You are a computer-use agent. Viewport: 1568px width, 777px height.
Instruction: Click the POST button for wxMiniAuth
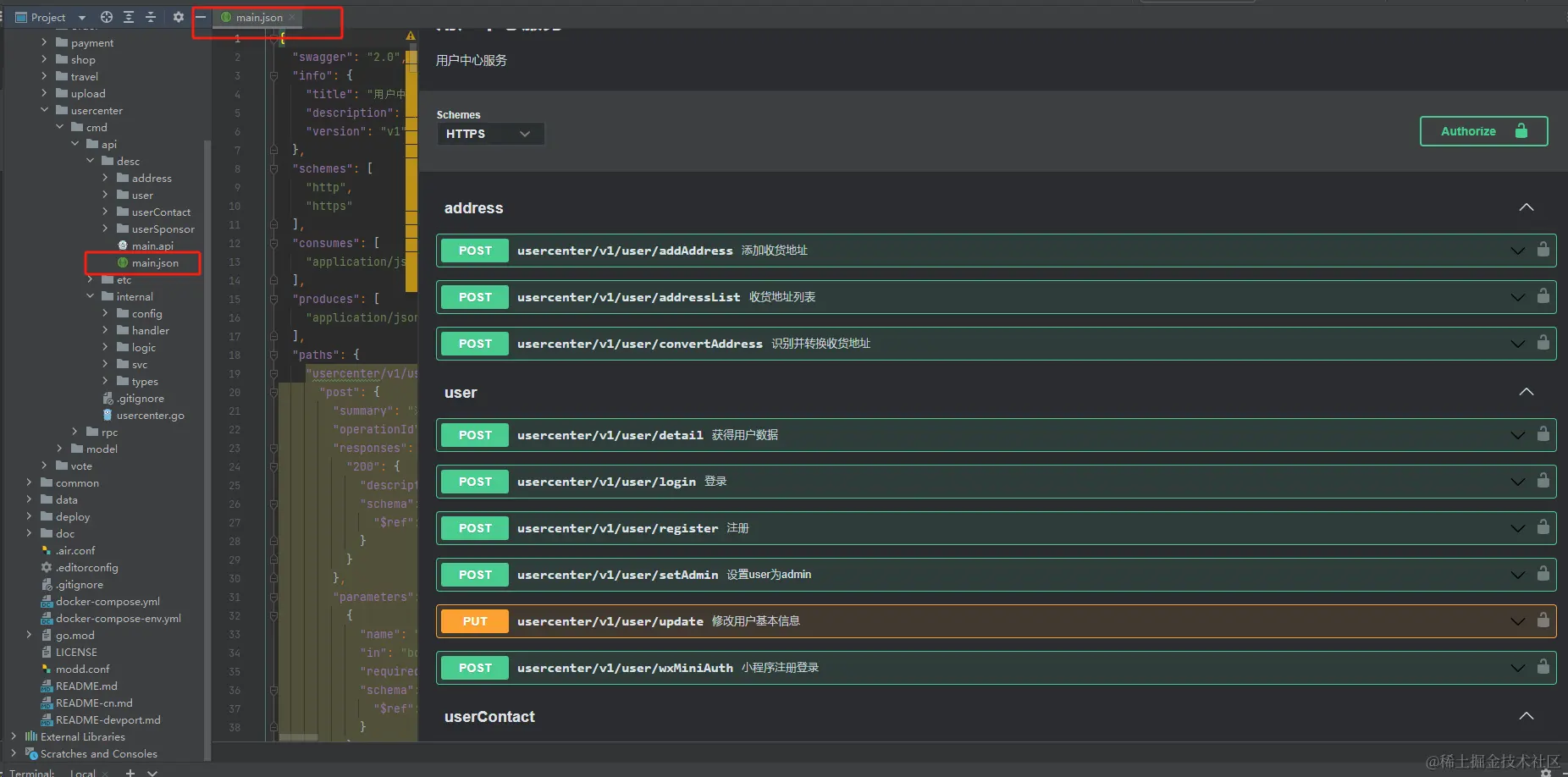475,668
